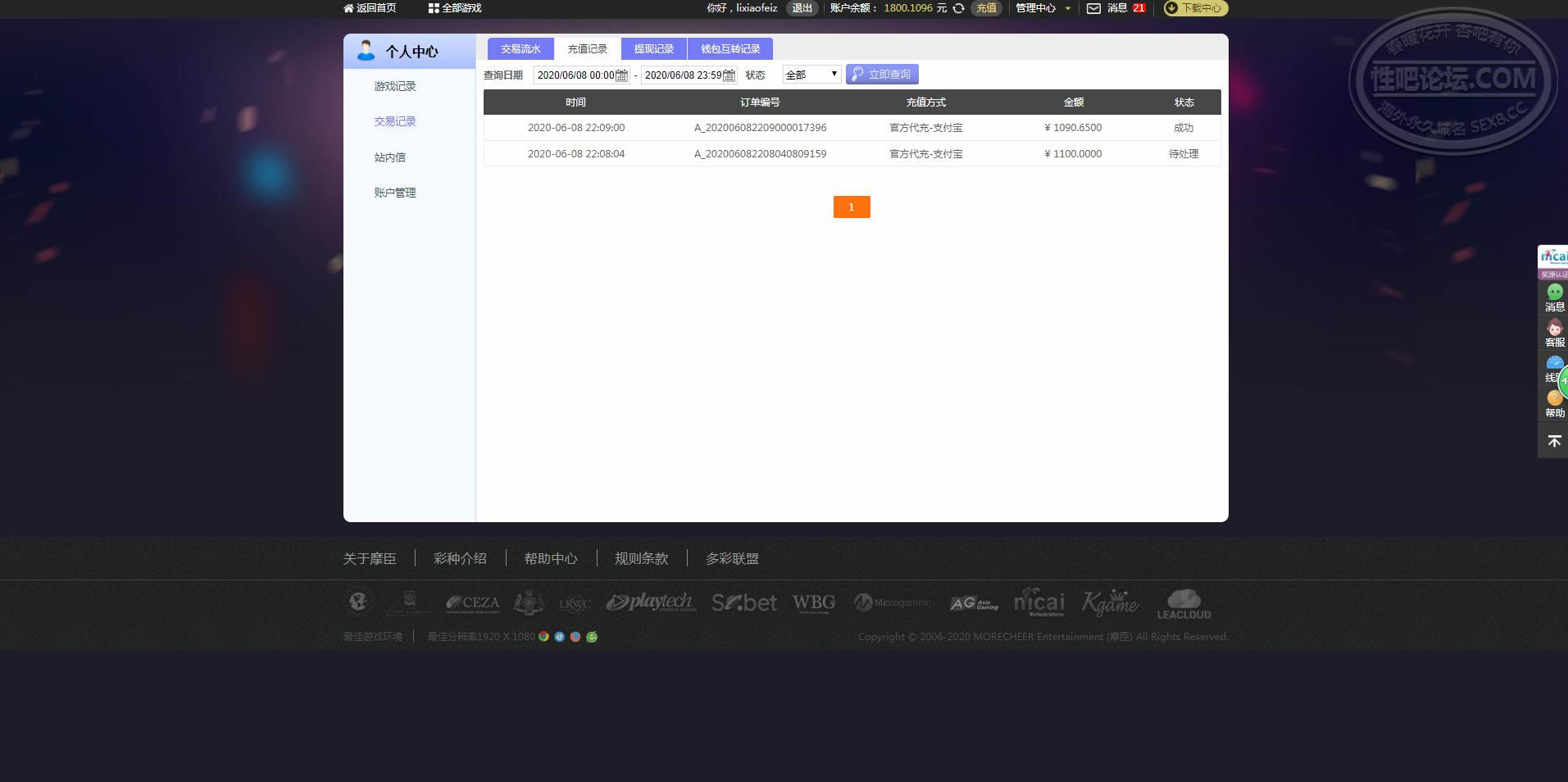Click the 立即查询 search button
1568x782 pixels.
[882, 75]
